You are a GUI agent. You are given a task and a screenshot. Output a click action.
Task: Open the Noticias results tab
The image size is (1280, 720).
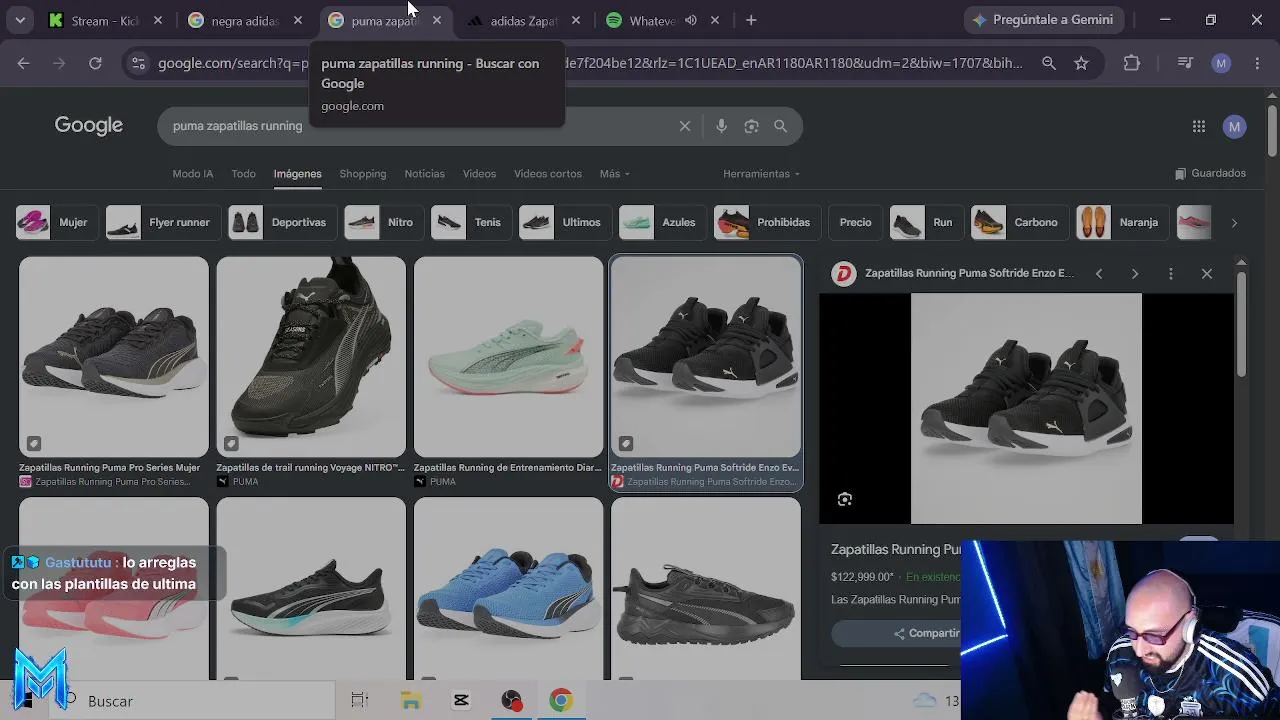tap(425, 174)
